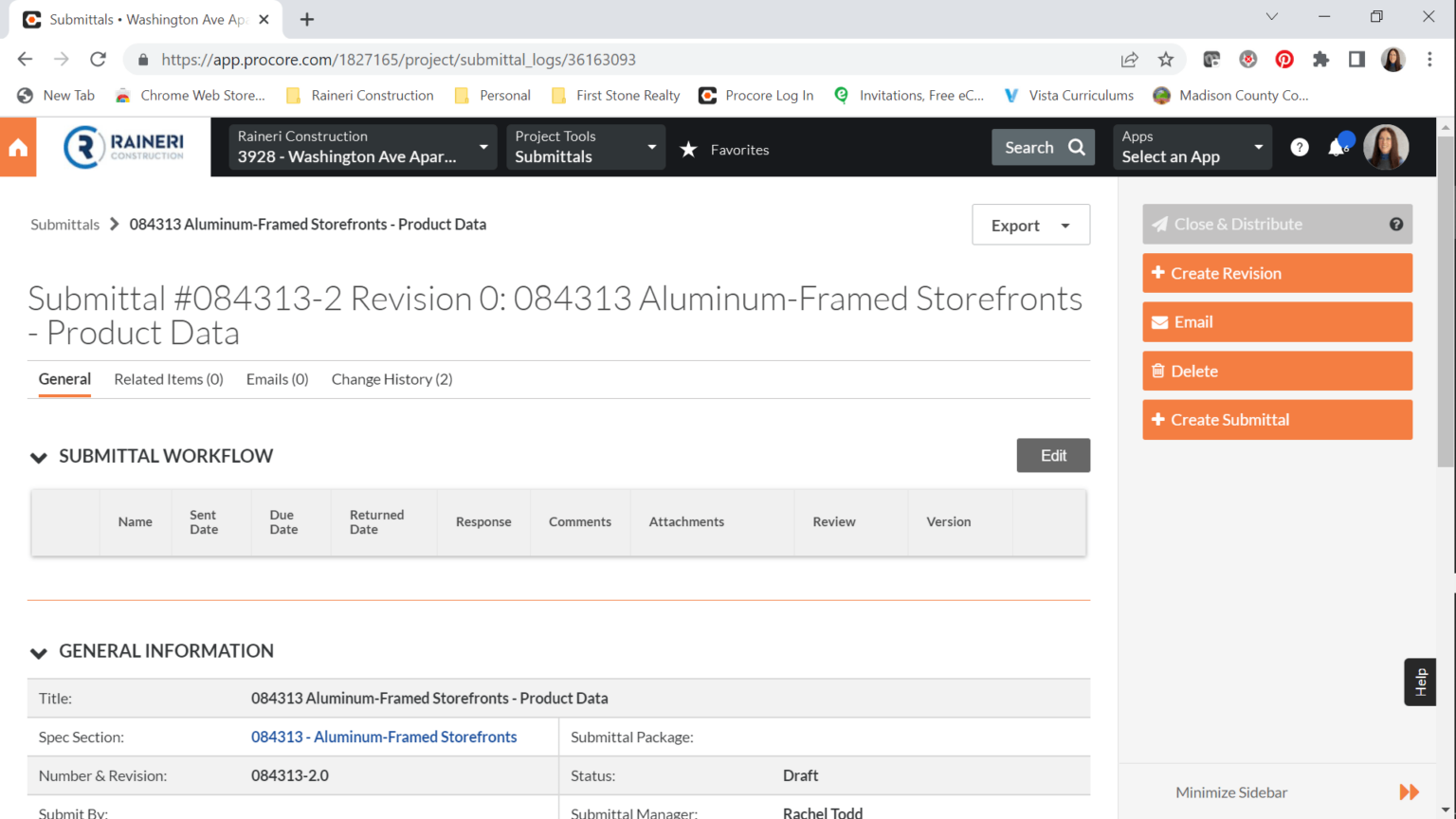Go to Procore home via orange house icon

pos(18,147)
